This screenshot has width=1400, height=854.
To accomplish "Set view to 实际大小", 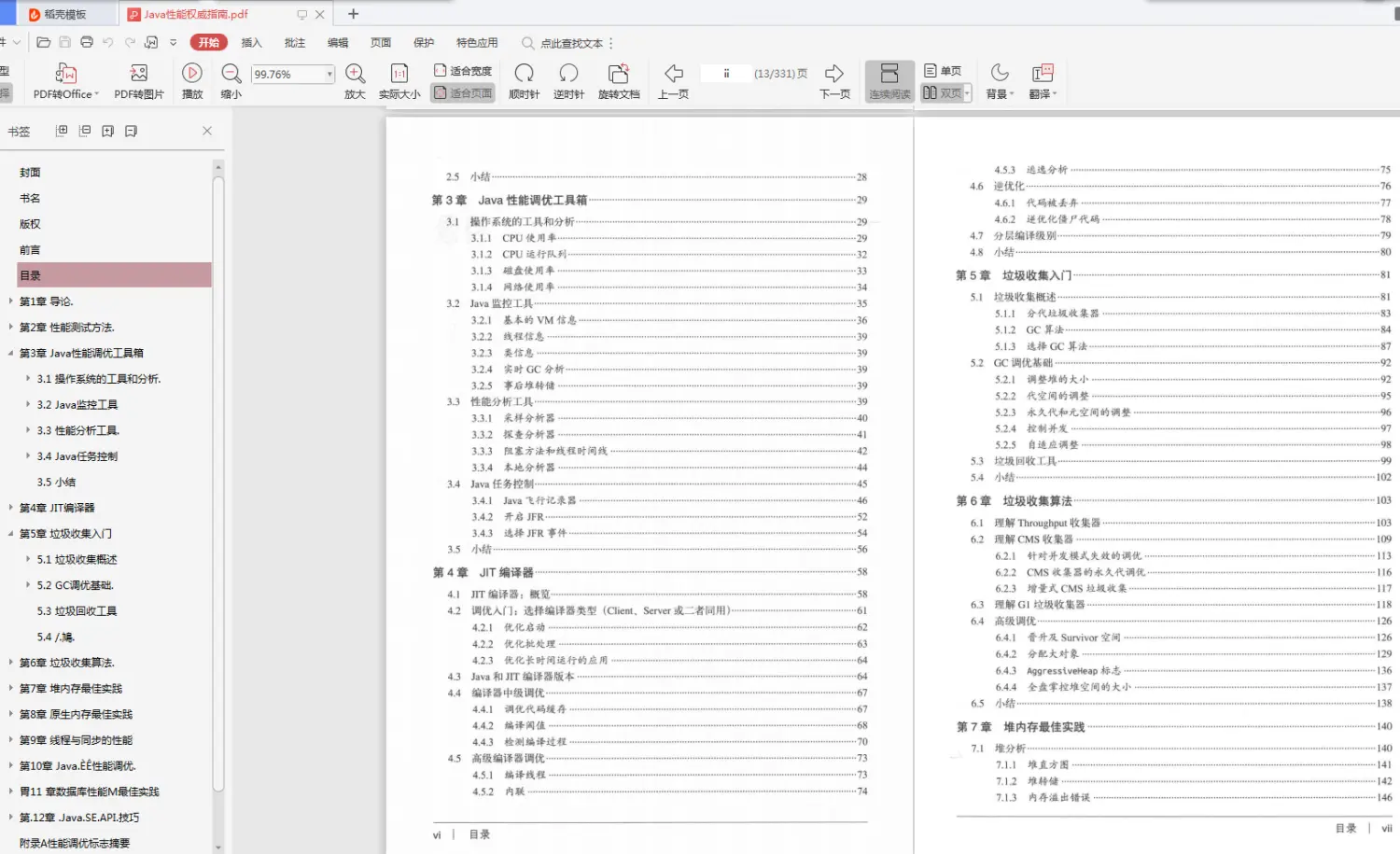I will click(399, 81).
